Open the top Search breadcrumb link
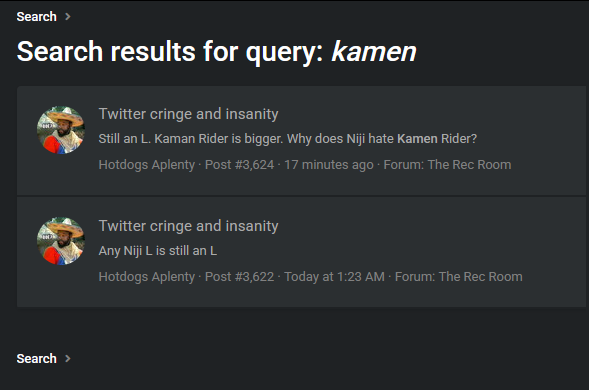This screenshot has height=390, width=589. (36, 17)
